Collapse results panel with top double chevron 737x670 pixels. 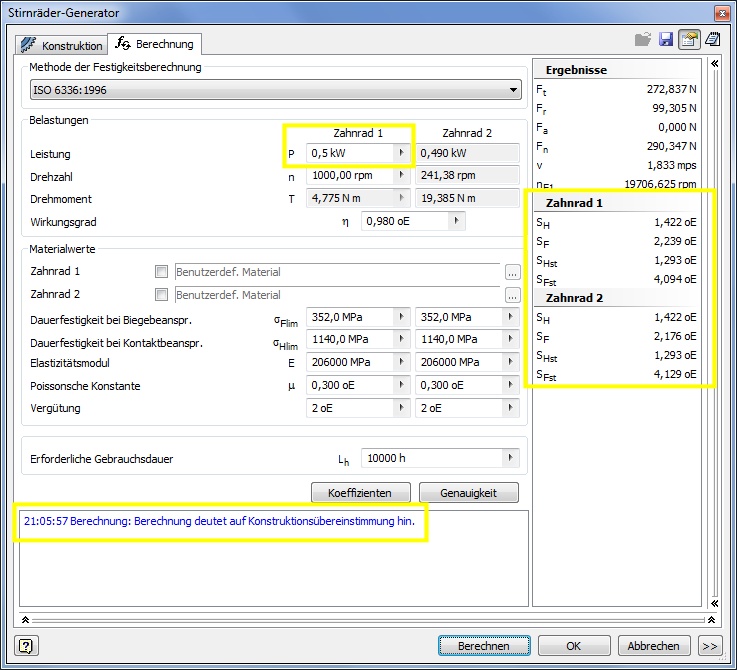tap(714, 63)
